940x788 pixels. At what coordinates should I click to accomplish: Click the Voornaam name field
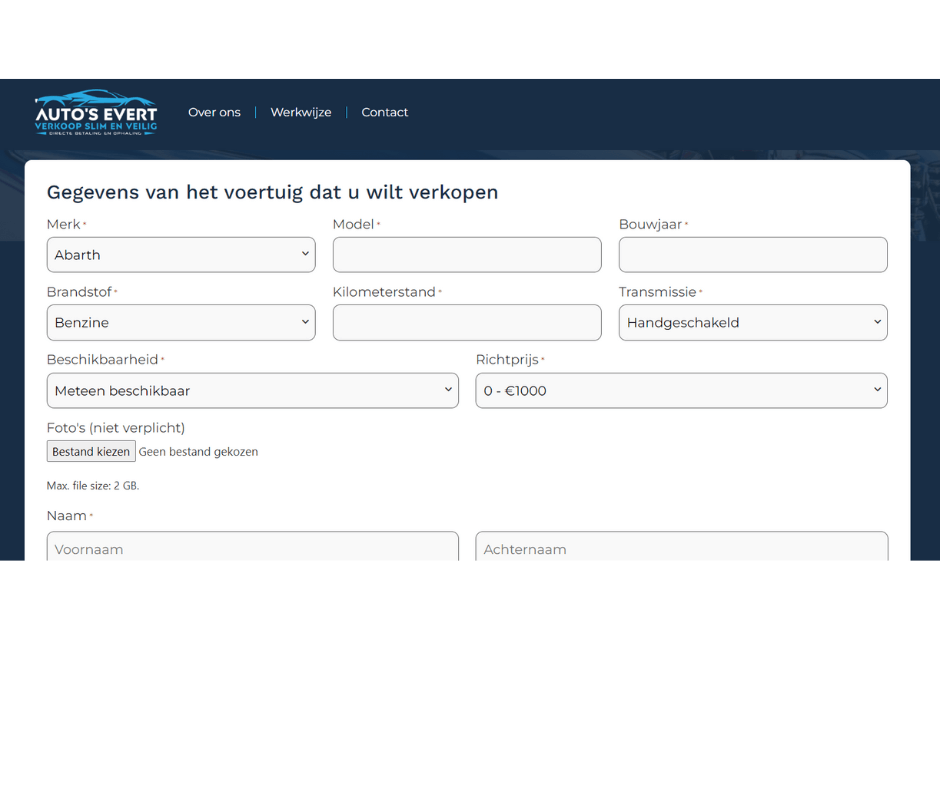(x=252, y=546)
